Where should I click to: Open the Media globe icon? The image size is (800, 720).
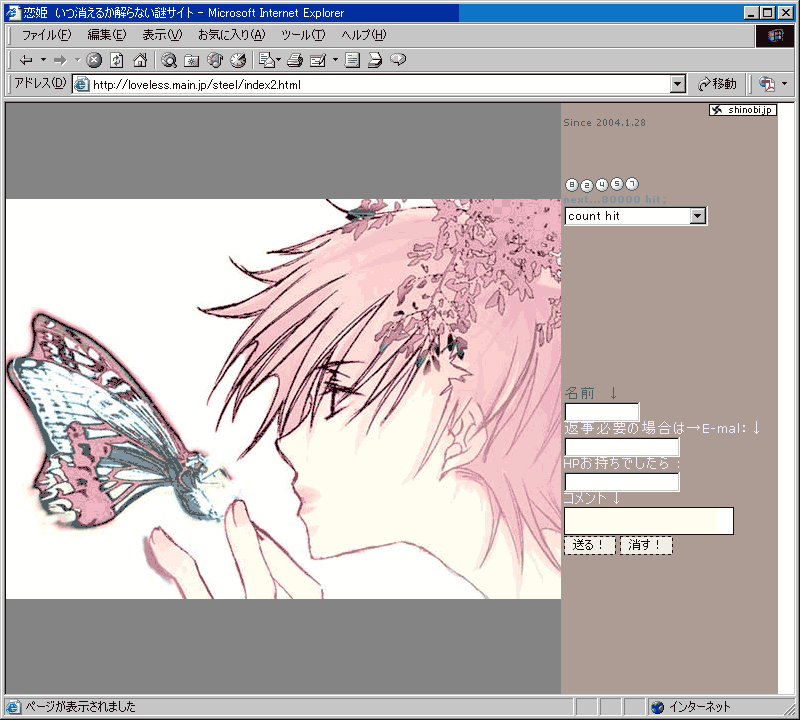tap(215, 60)
